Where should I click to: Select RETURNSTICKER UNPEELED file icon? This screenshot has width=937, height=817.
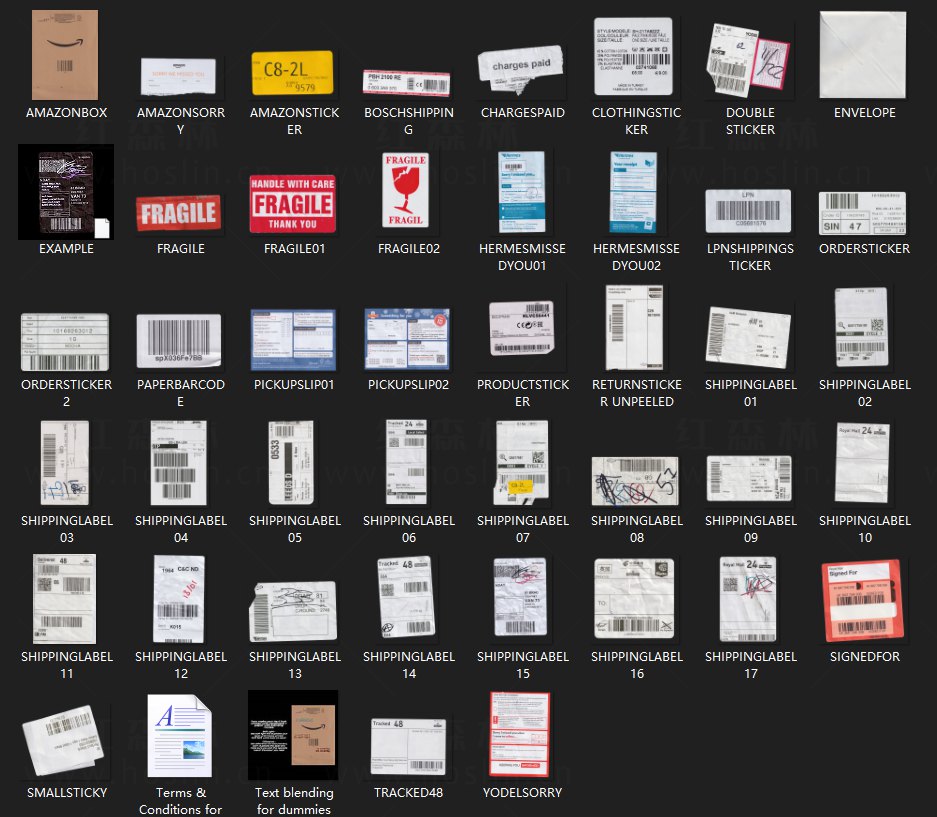(634, 328)
